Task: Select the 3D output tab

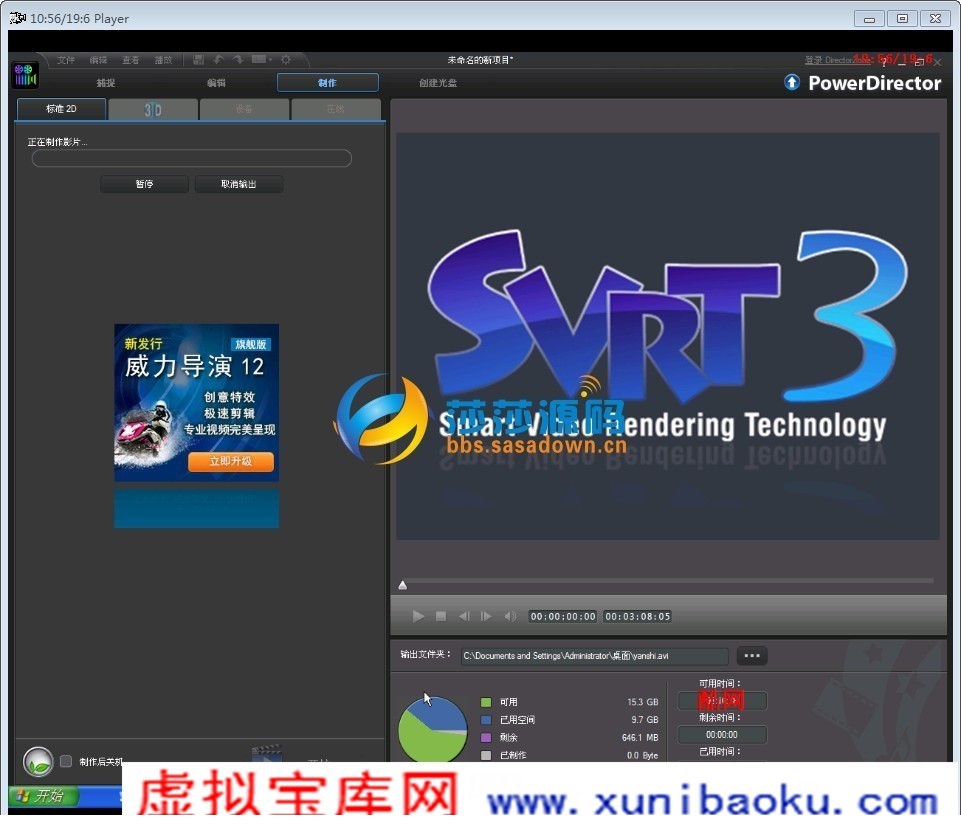Action: 153,110
